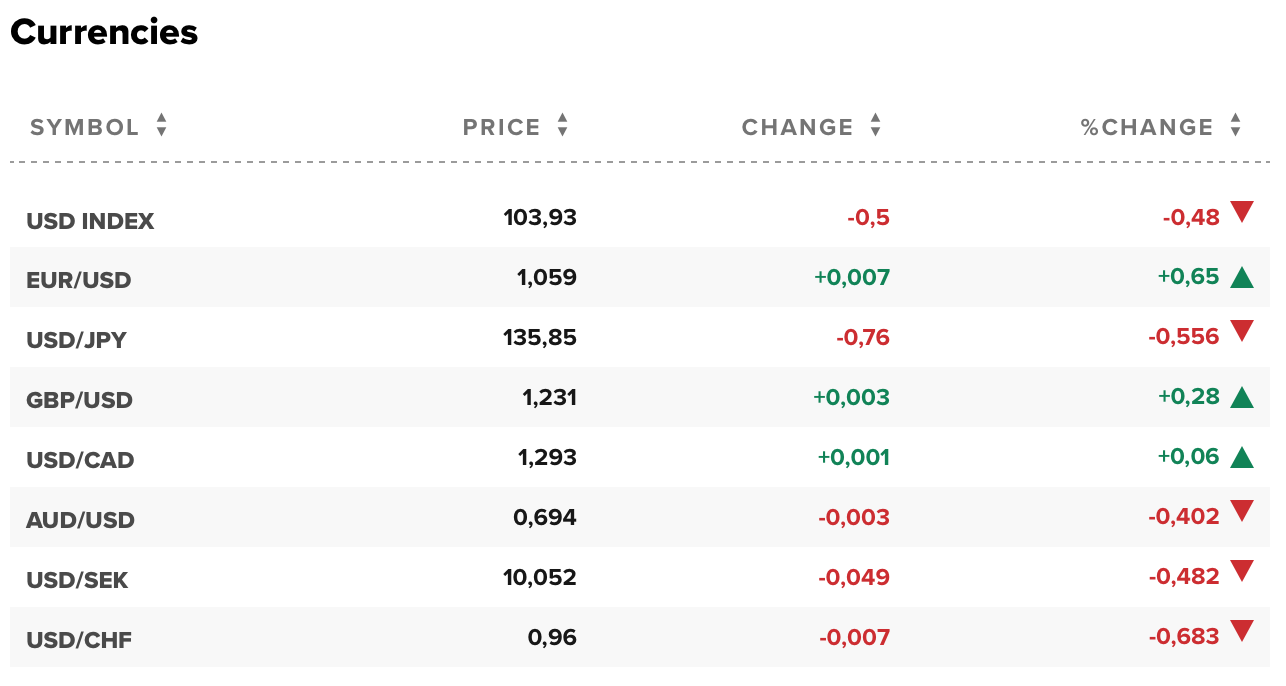Click the GBP/USD symbol label

coord(79,400)
